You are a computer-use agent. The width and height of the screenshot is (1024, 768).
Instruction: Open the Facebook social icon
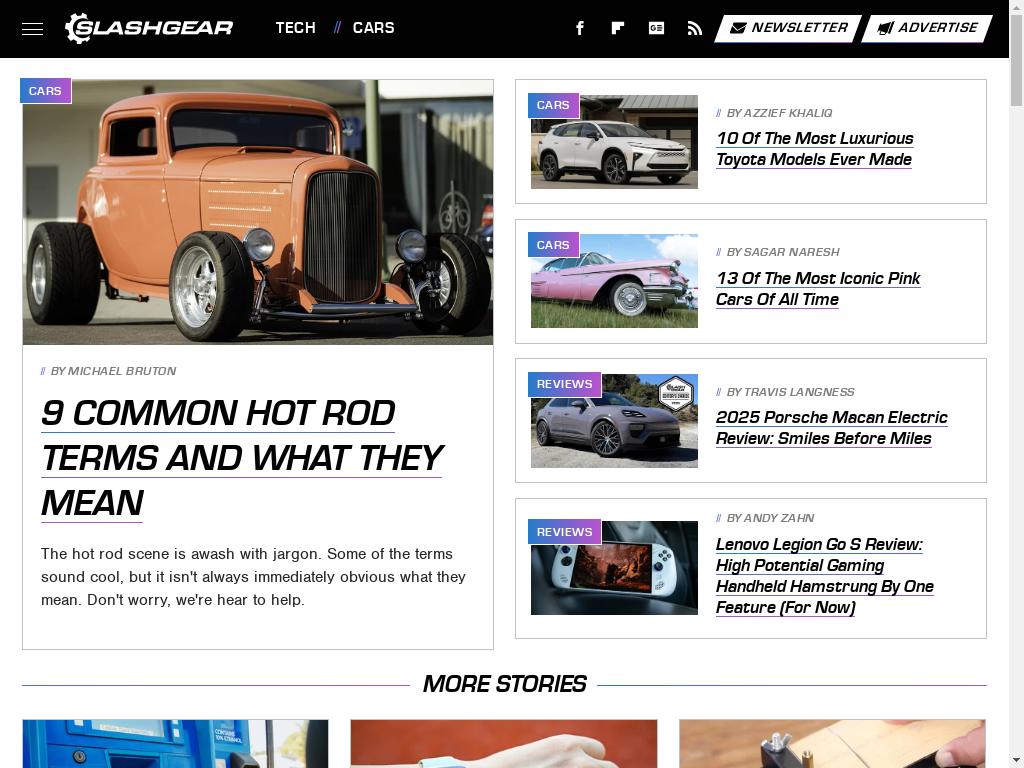point(579,28)
